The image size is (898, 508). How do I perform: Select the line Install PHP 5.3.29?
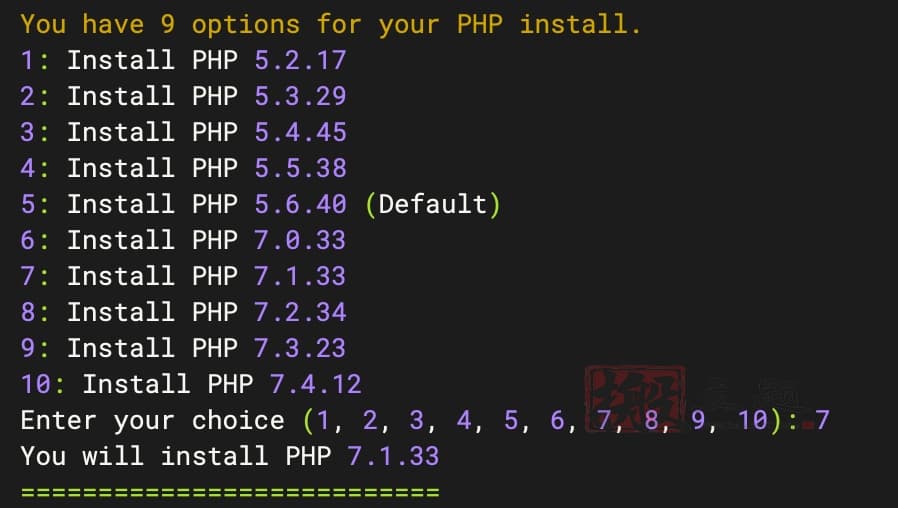[183, 96]
